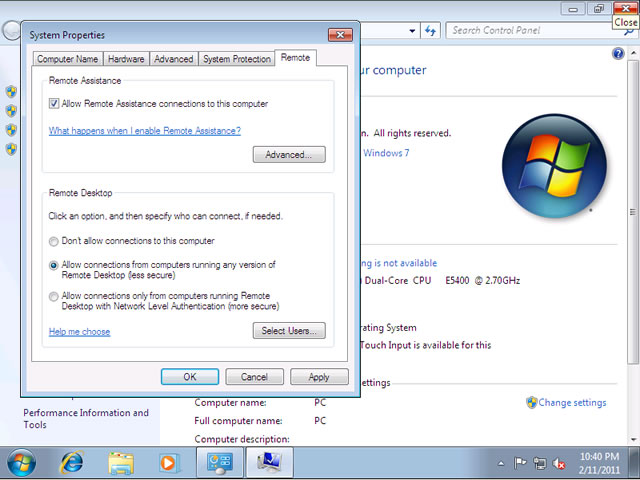The image size is (640, 480).
Task: Click the Change settings link
Action: [572, 402]
